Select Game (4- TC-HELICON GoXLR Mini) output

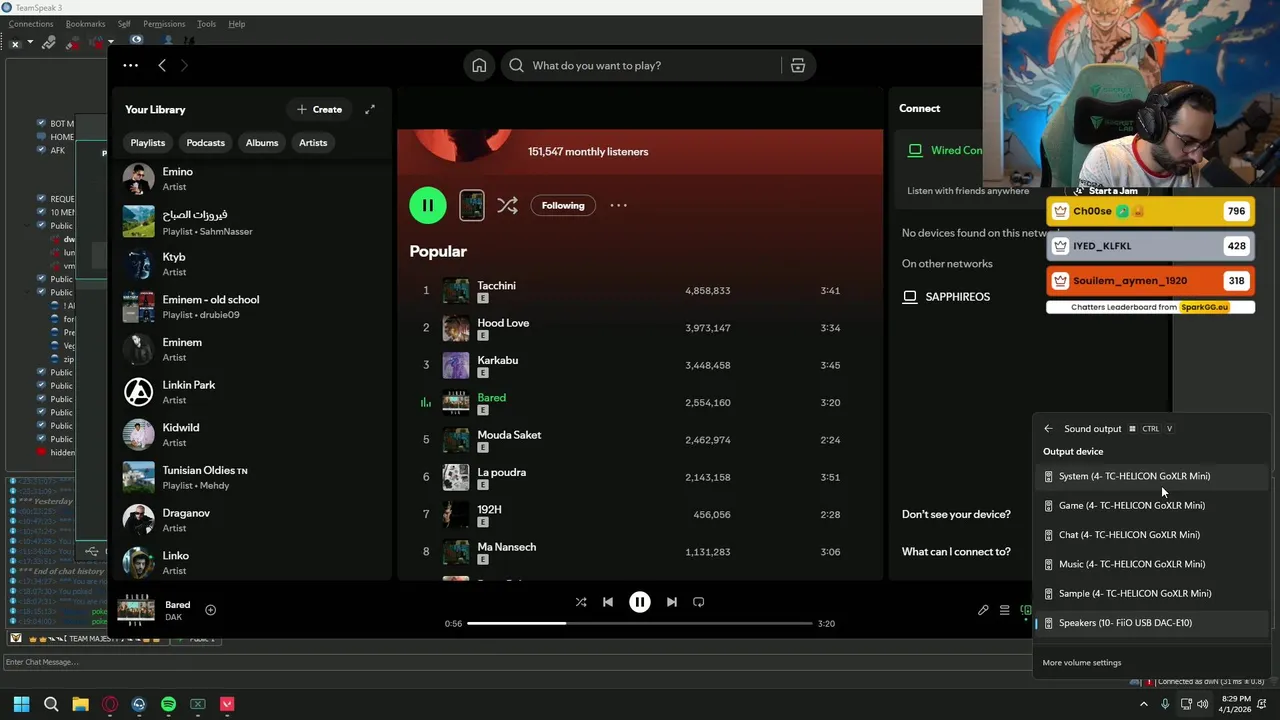pos(1150,505)
